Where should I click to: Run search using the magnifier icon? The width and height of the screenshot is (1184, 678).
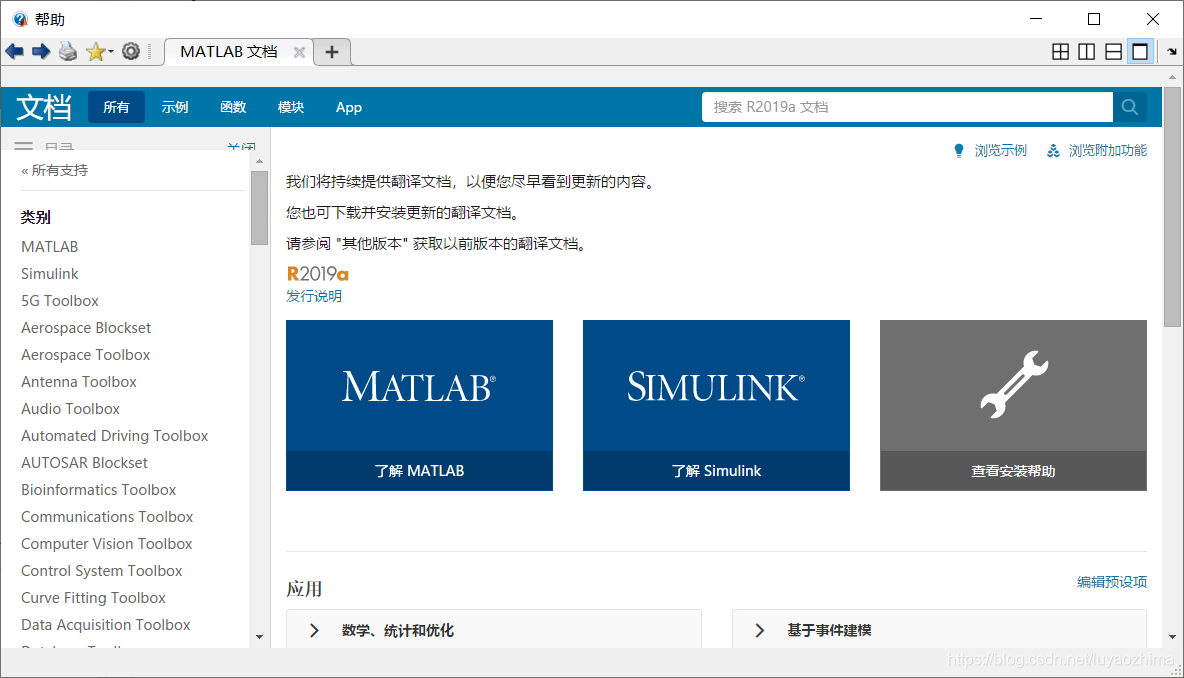1129,107
